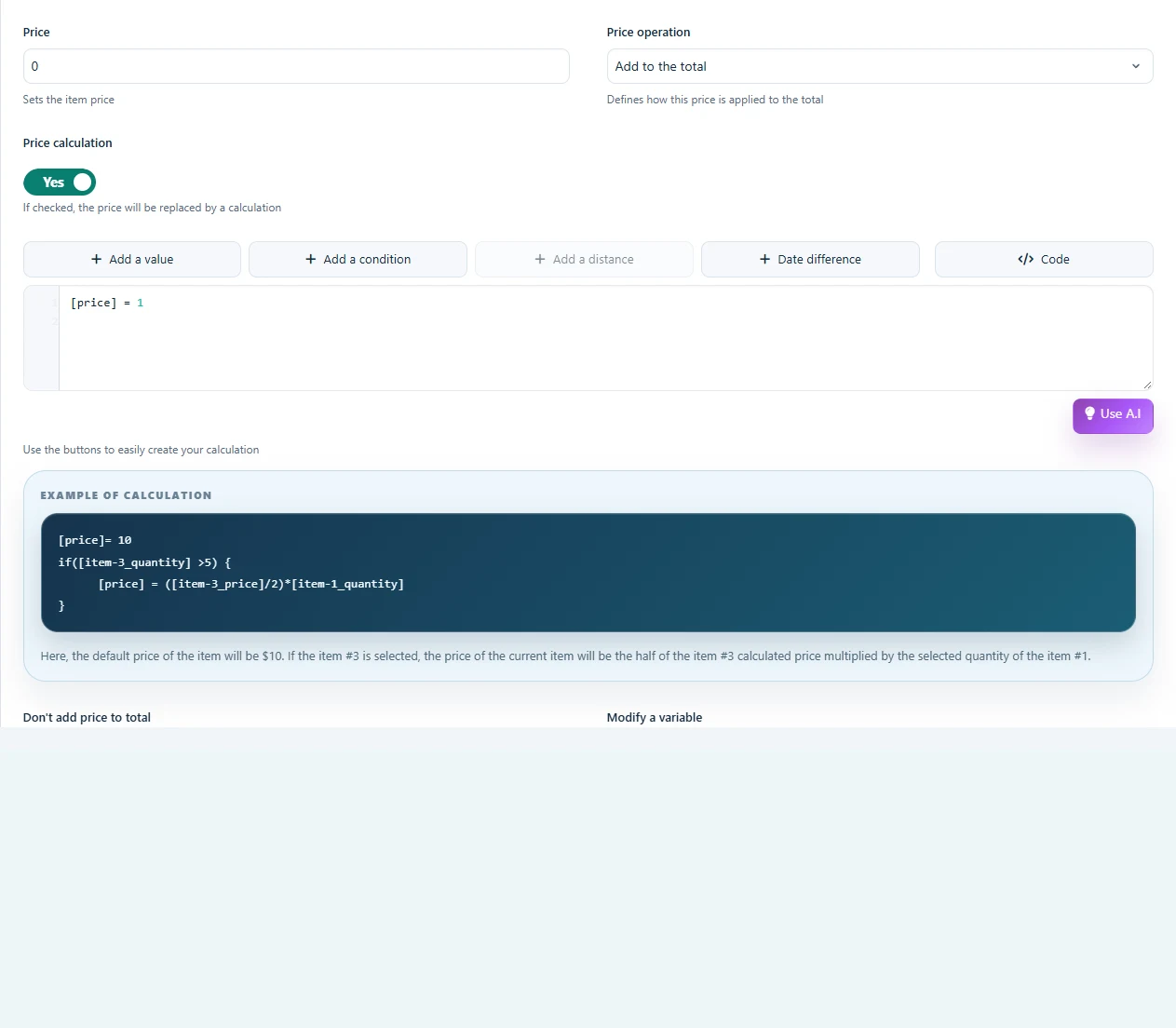Click the Date difference button

click(810, 260)
